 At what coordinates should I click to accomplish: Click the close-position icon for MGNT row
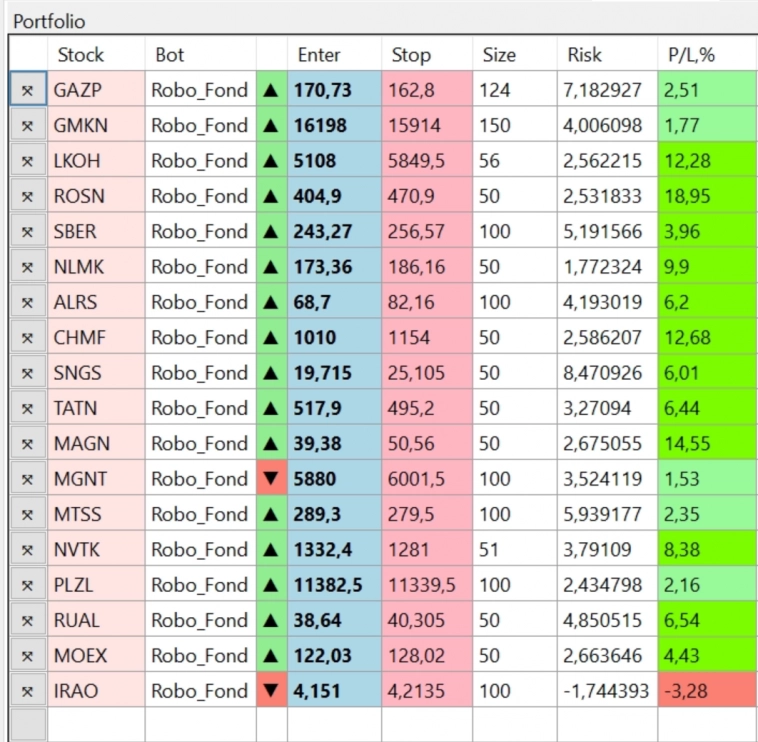pos(28,479)
